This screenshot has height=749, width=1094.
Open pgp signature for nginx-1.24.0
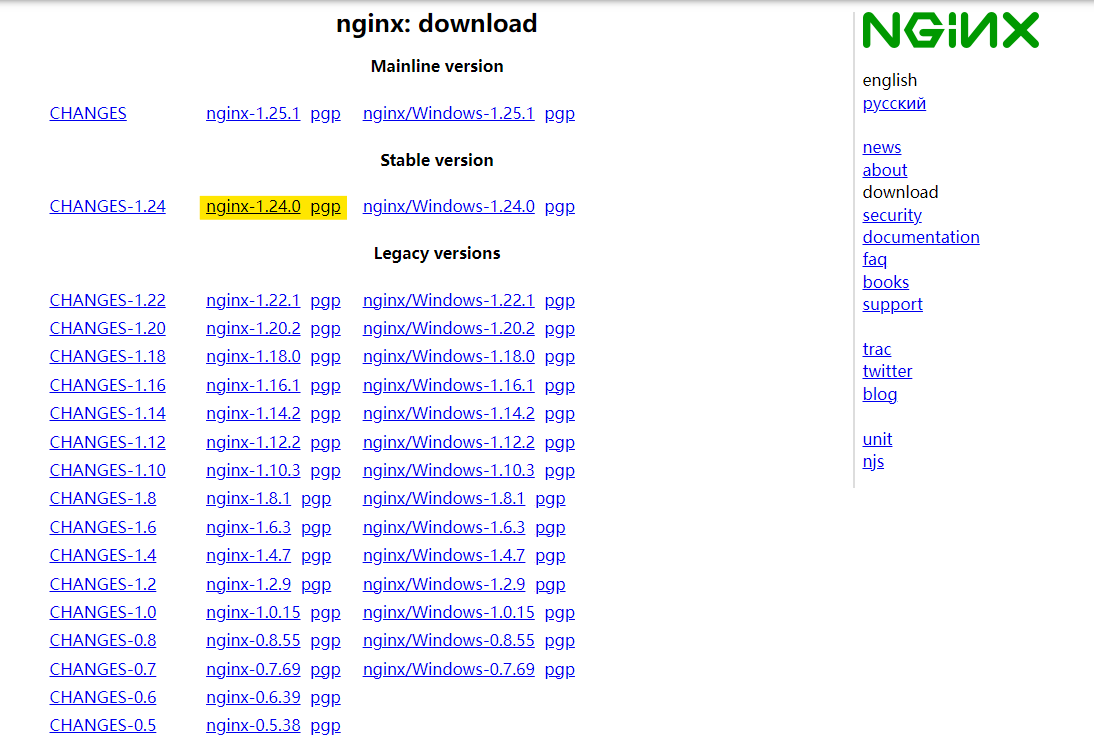[x=325, y=207]
